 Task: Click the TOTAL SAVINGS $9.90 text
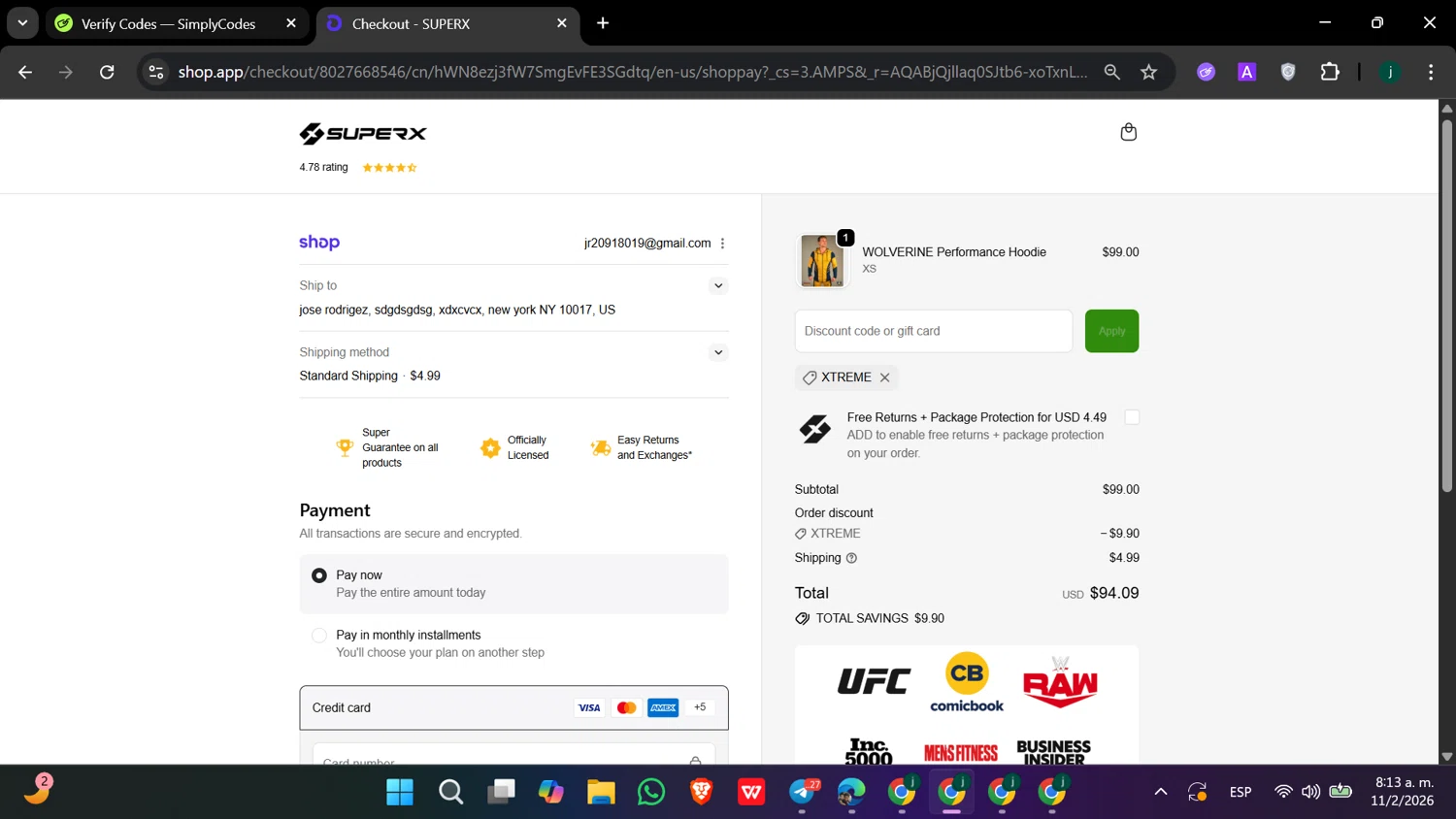tap(880, 618)
